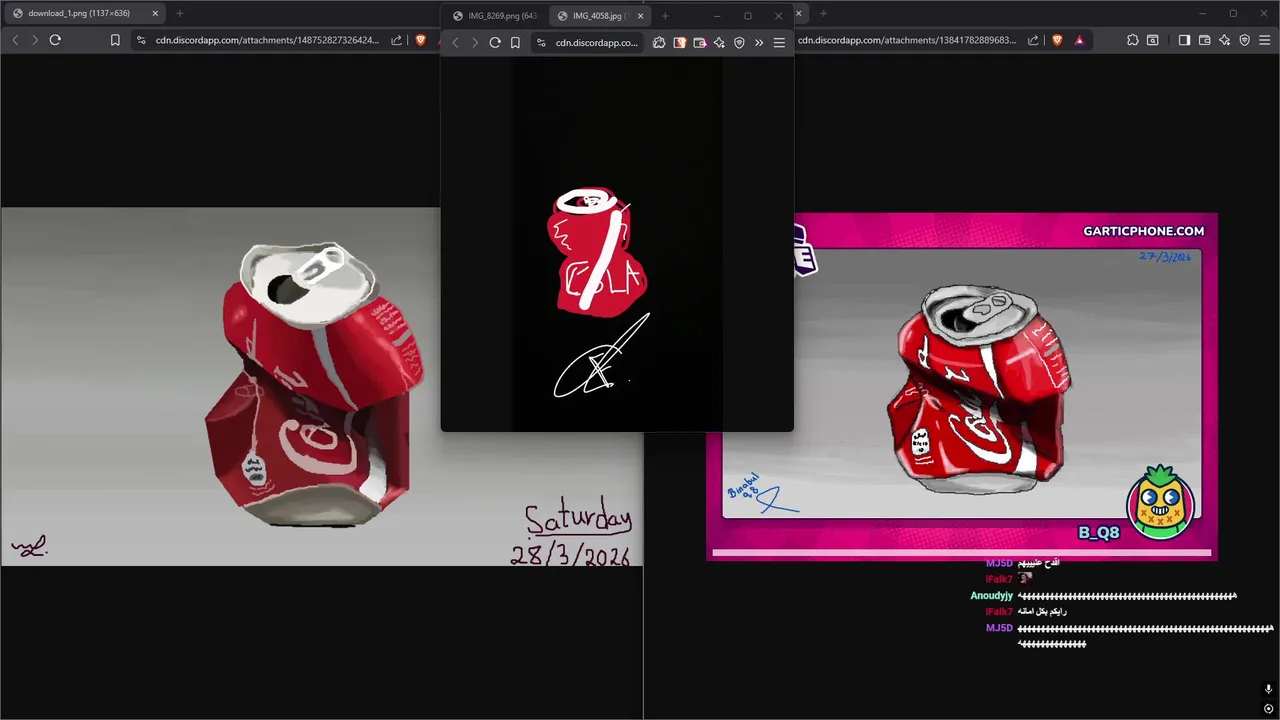Click the pineapple avatar in Gartic image
Viewport: 1280px width, 720px height.
tap(1160, 502)
